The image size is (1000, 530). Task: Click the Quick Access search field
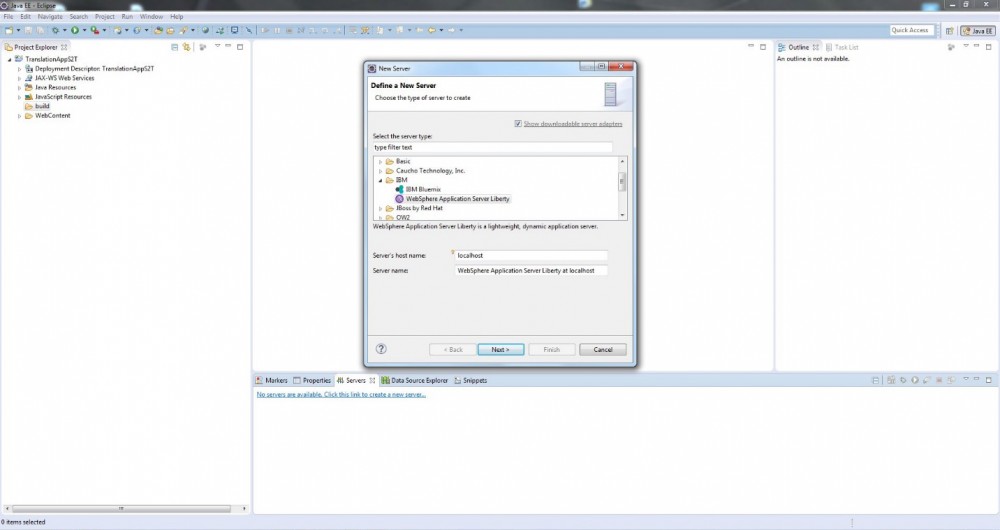tap(911, 30)
